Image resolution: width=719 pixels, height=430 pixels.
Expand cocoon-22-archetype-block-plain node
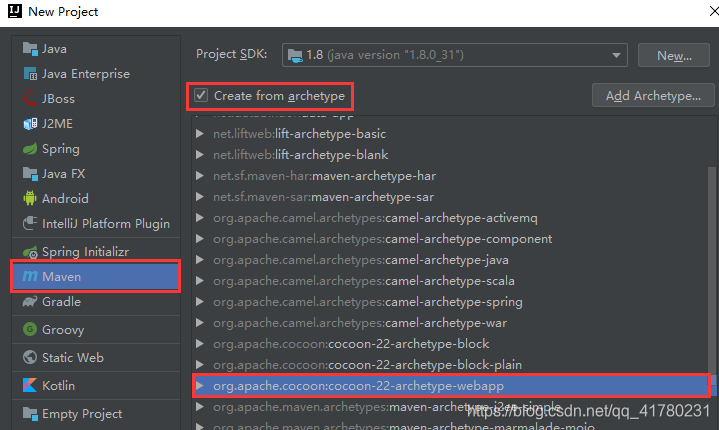(x=199, y=365)
